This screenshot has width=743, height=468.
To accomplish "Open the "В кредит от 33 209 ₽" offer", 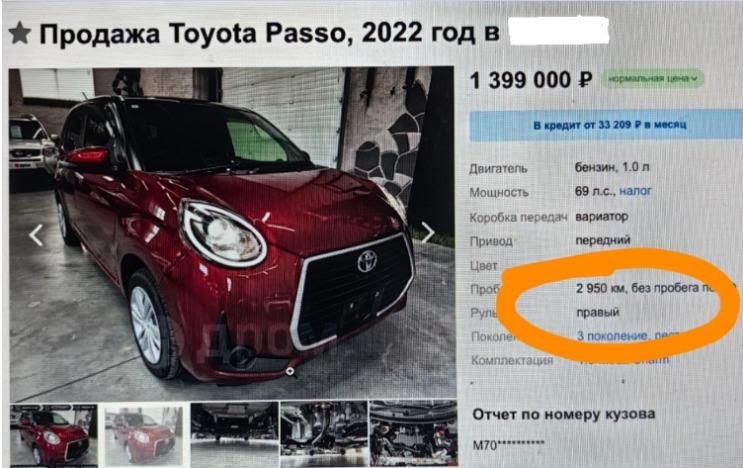I will [607, 125].
